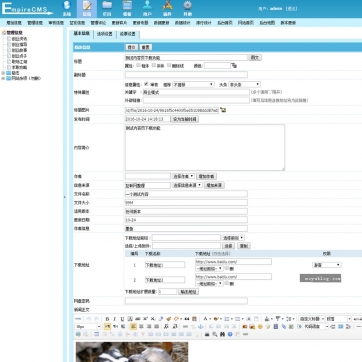Tick the 删 checkbox for download row 2
This screenshot has height=362, width=362.
pos(227,283)
